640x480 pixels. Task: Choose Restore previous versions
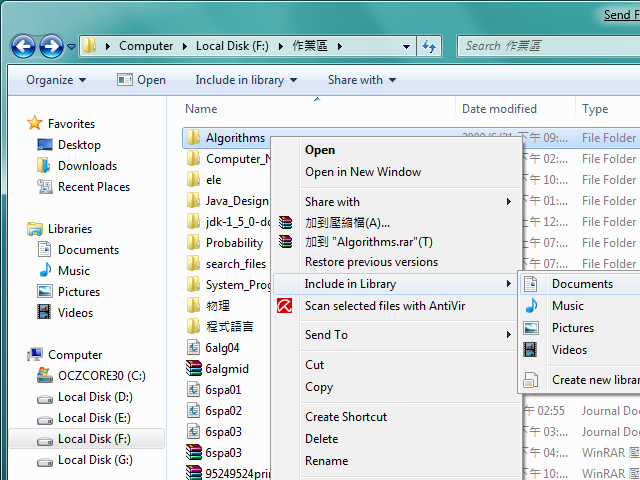(x=371, y=262)
